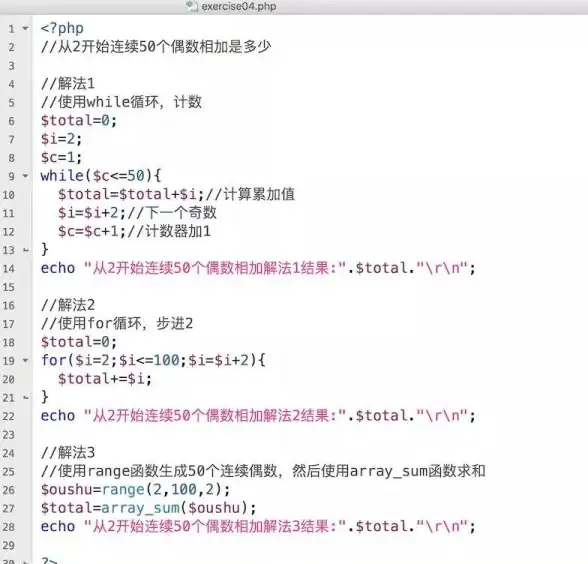
Task: Click the $total+=$i; statement
Action: (105, 379)
